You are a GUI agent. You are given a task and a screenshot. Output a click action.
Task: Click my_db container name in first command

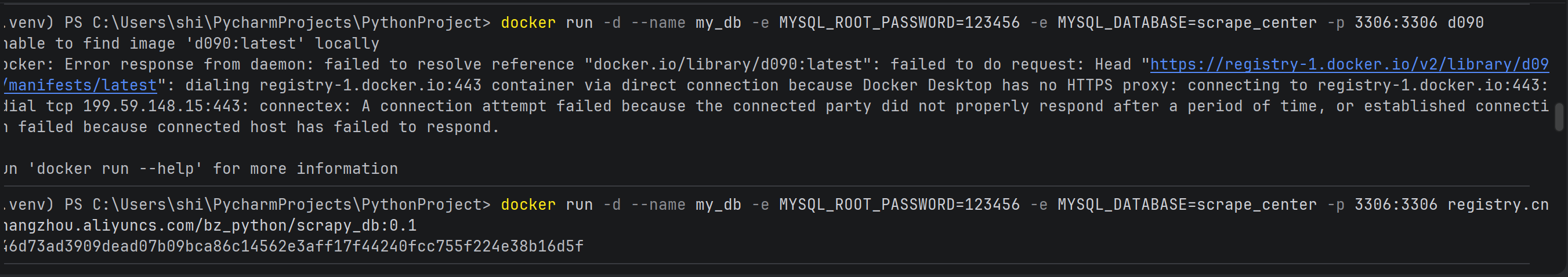point(718,23)
